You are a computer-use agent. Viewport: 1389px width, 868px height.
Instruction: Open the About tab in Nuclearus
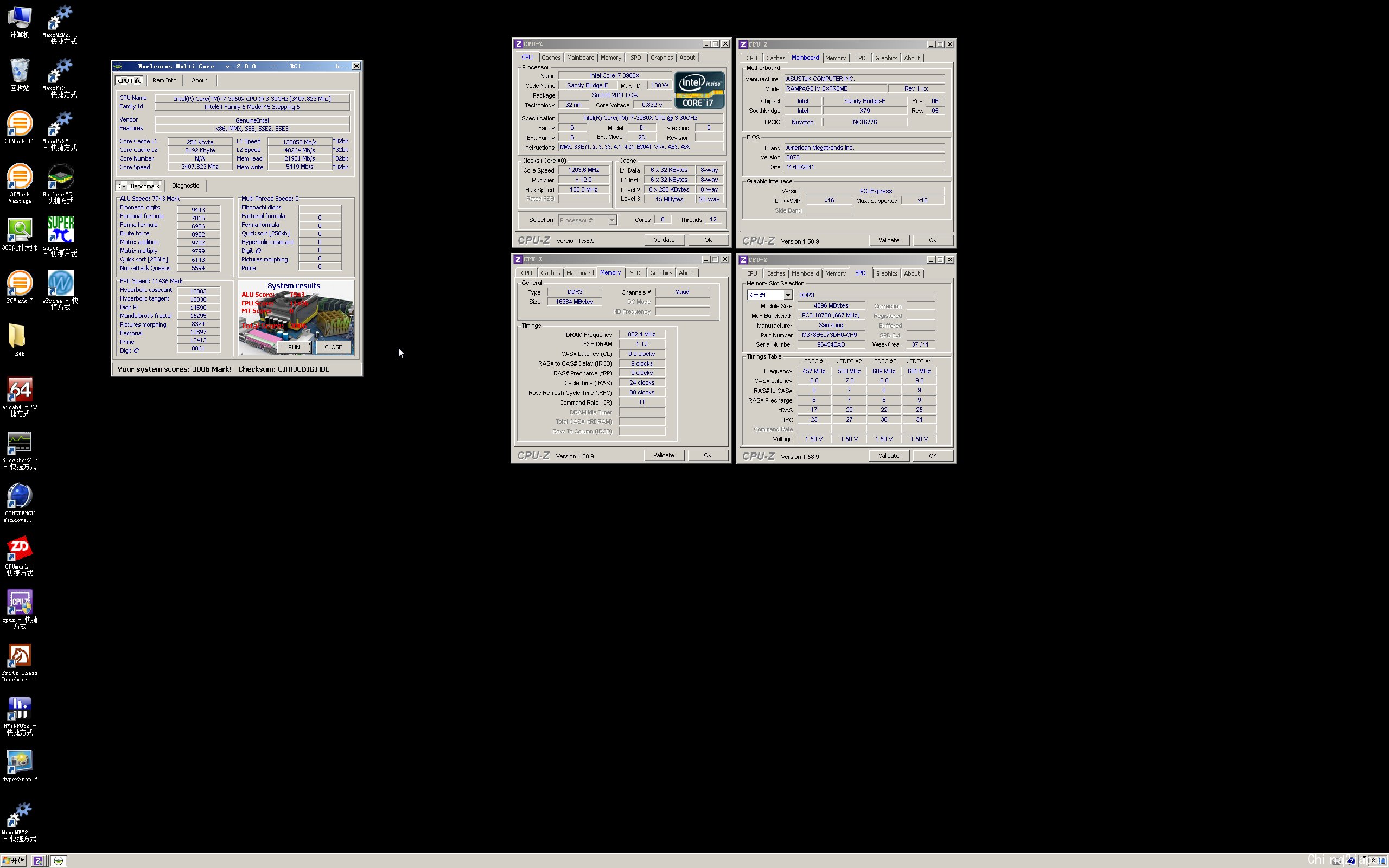(x=199, y=80)
